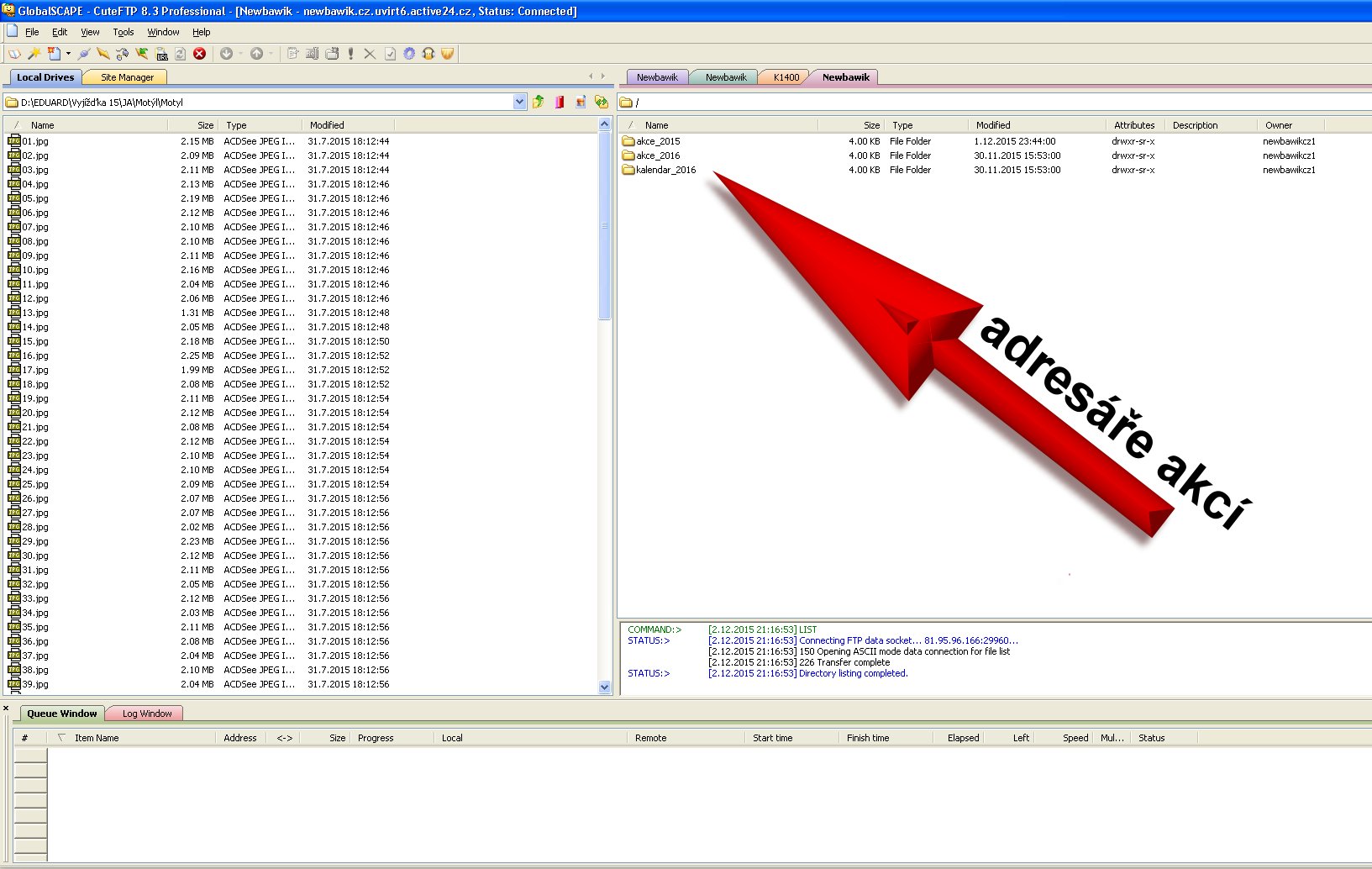Click the Quick Connect plug icon

[x=83, y=54]
